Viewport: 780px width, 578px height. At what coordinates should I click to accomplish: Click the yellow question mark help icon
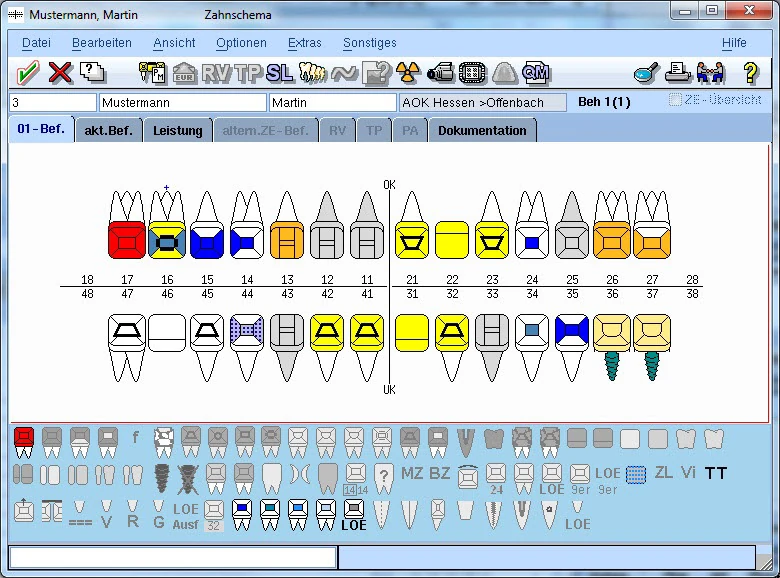(x=751, y=73)
